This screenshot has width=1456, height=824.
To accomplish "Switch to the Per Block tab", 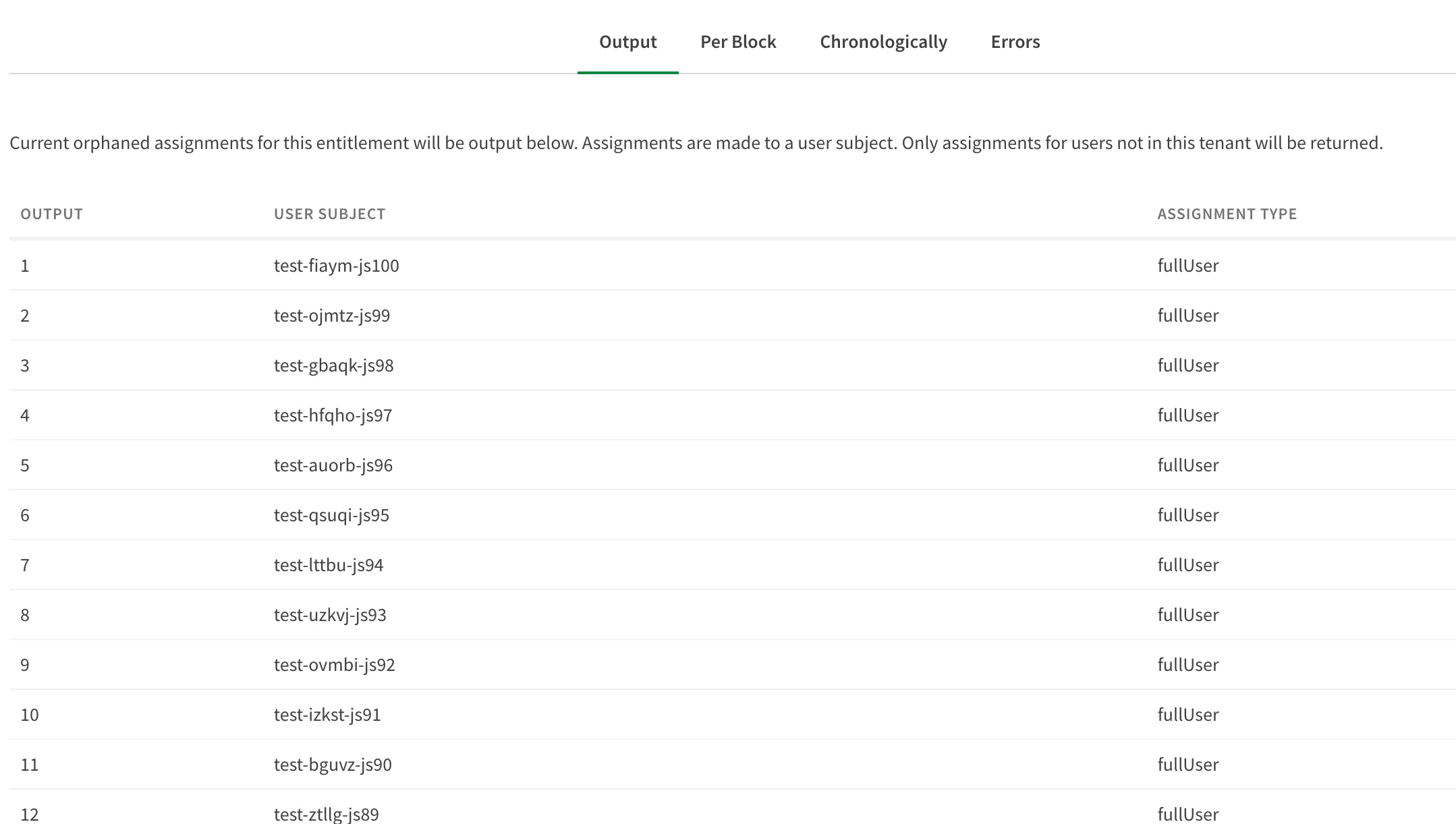I will coord(738,41).
